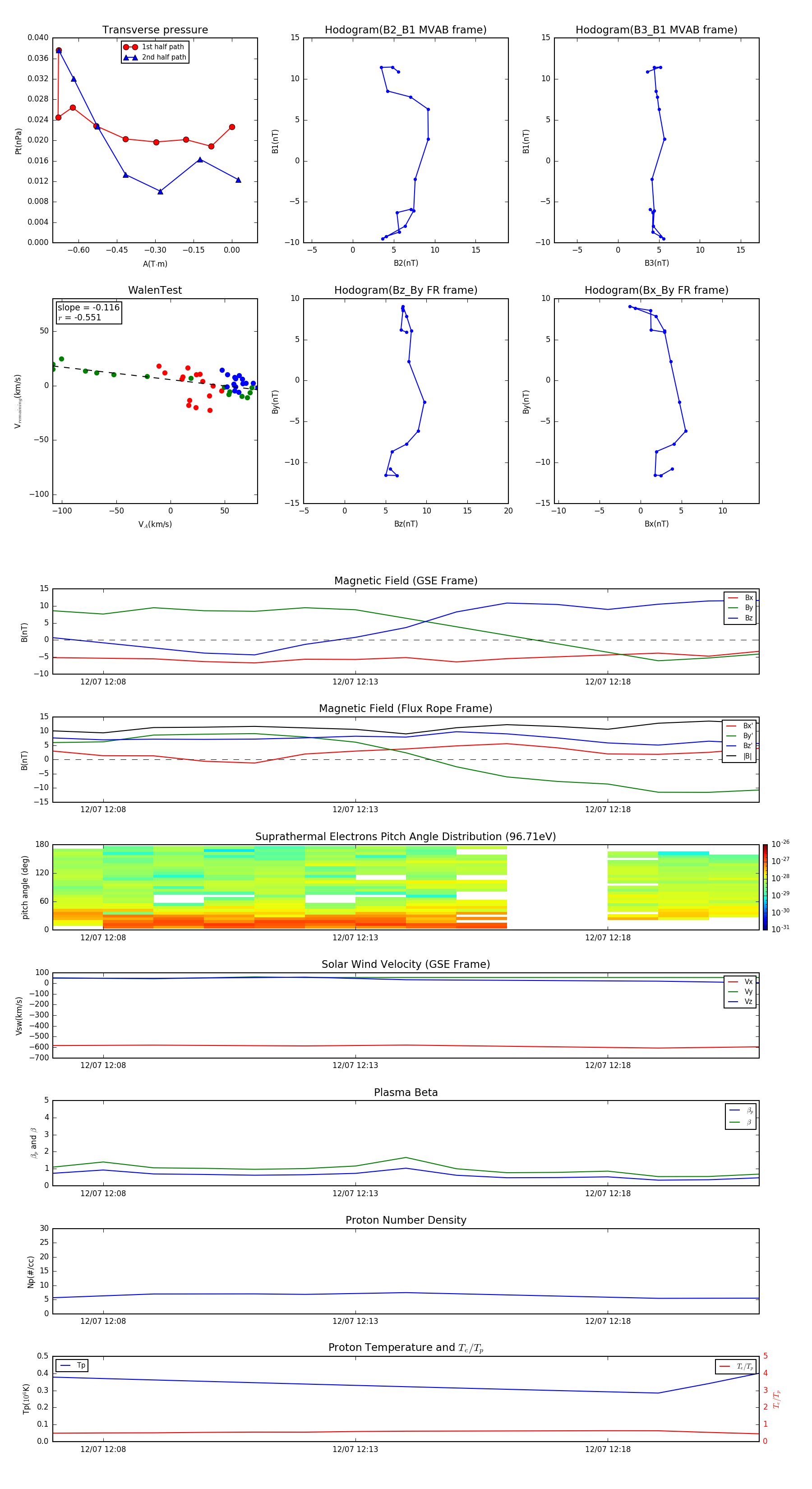
Task: Click the '1st half path' legend entry
Action: coord(154,47)
